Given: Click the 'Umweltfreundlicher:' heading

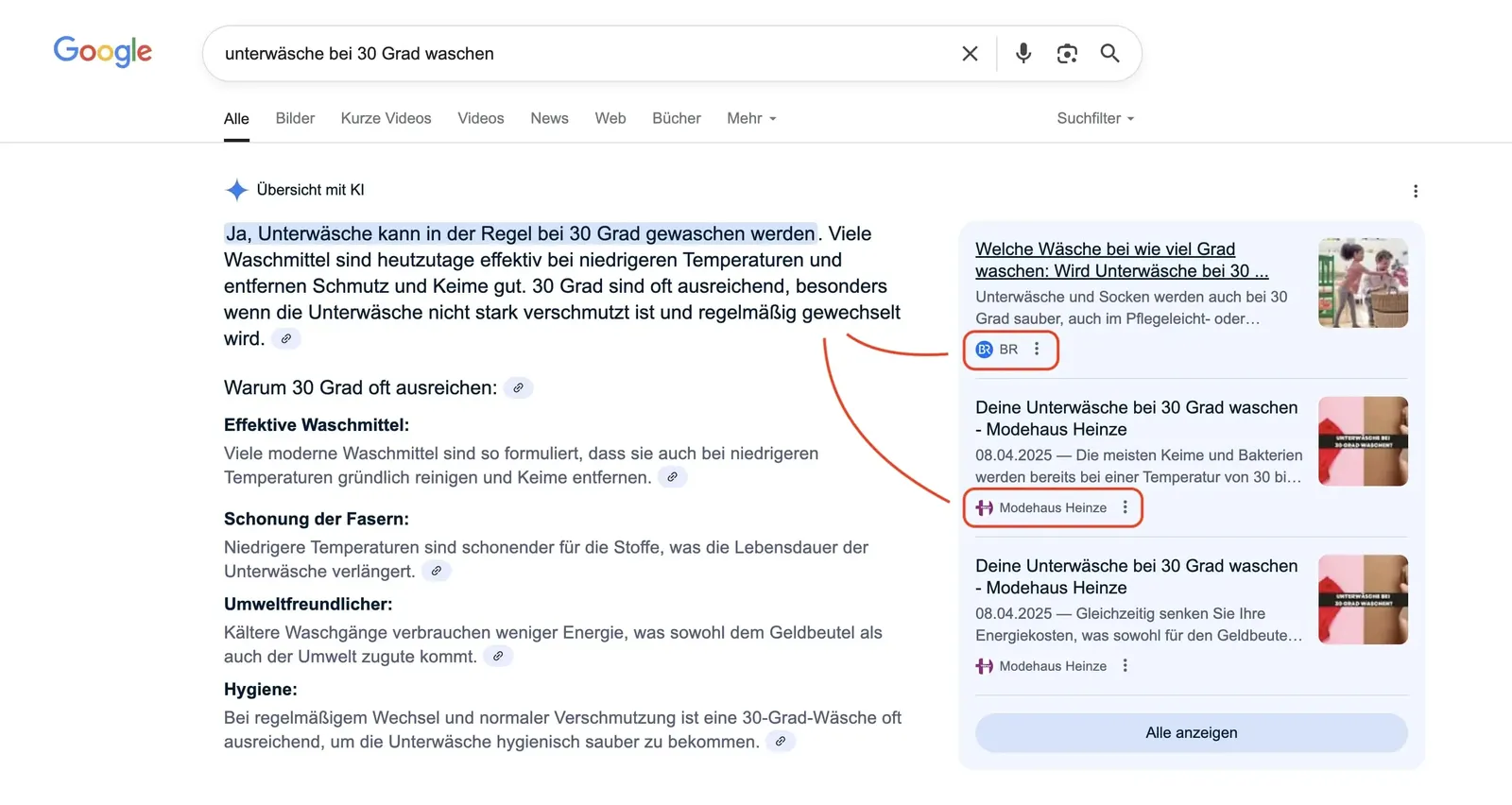Looking at the screenshot, I should [x=308, y=604].
